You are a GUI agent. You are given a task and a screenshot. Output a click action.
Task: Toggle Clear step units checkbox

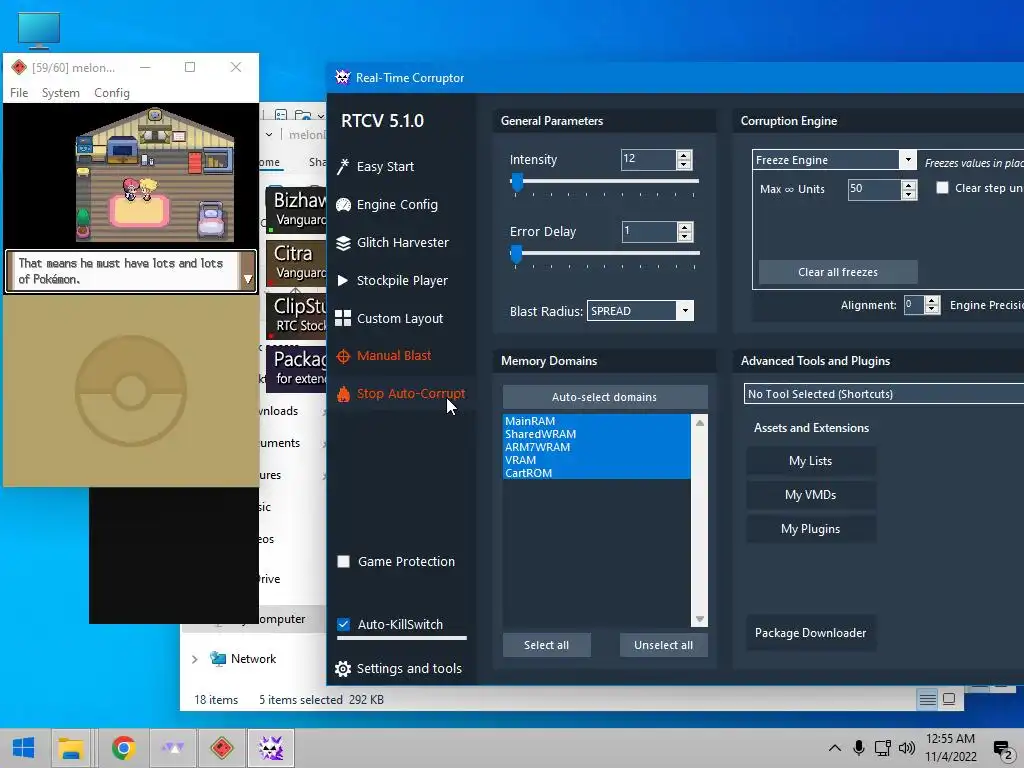click(942, 188)
